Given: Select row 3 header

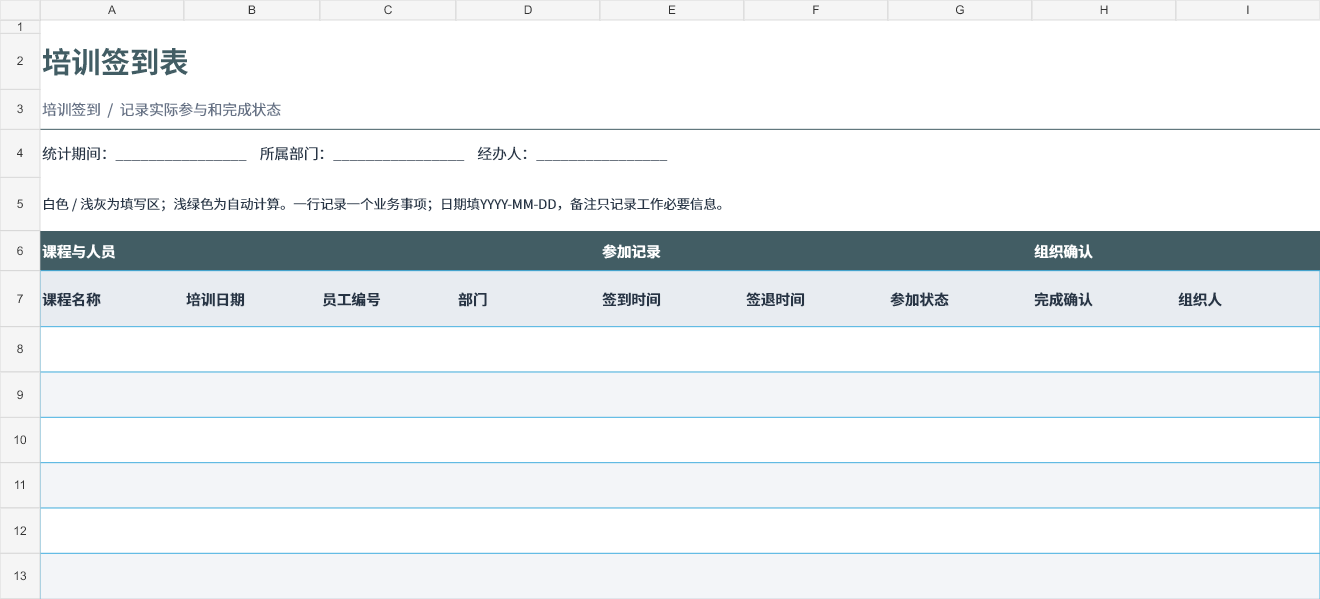Looking at the screenshot, I should point(20,109).
